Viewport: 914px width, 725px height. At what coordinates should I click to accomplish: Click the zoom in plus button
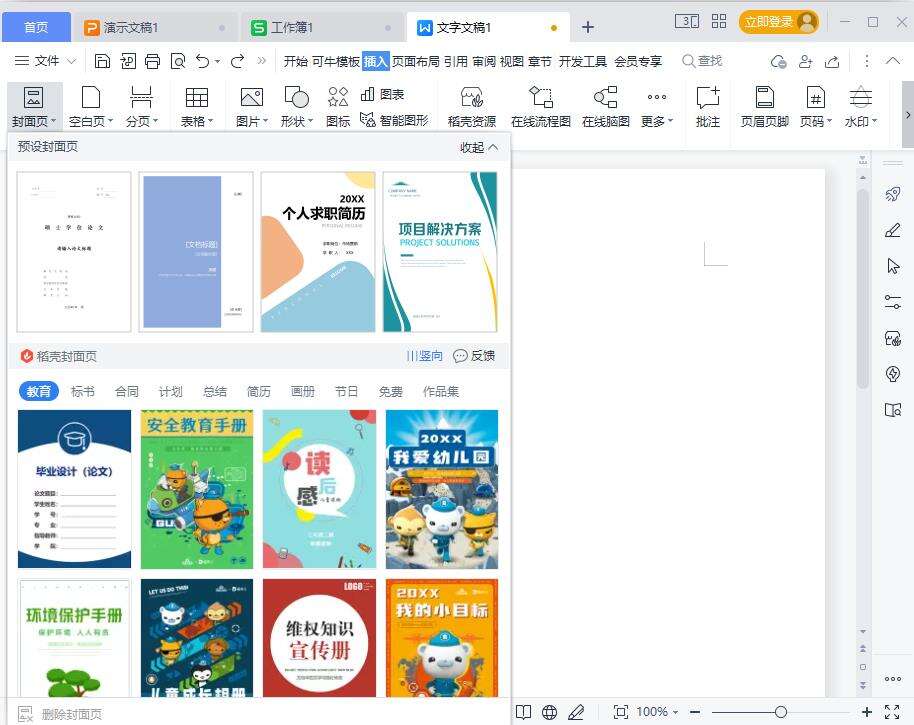pyautogui.click(x=867, y=712)
